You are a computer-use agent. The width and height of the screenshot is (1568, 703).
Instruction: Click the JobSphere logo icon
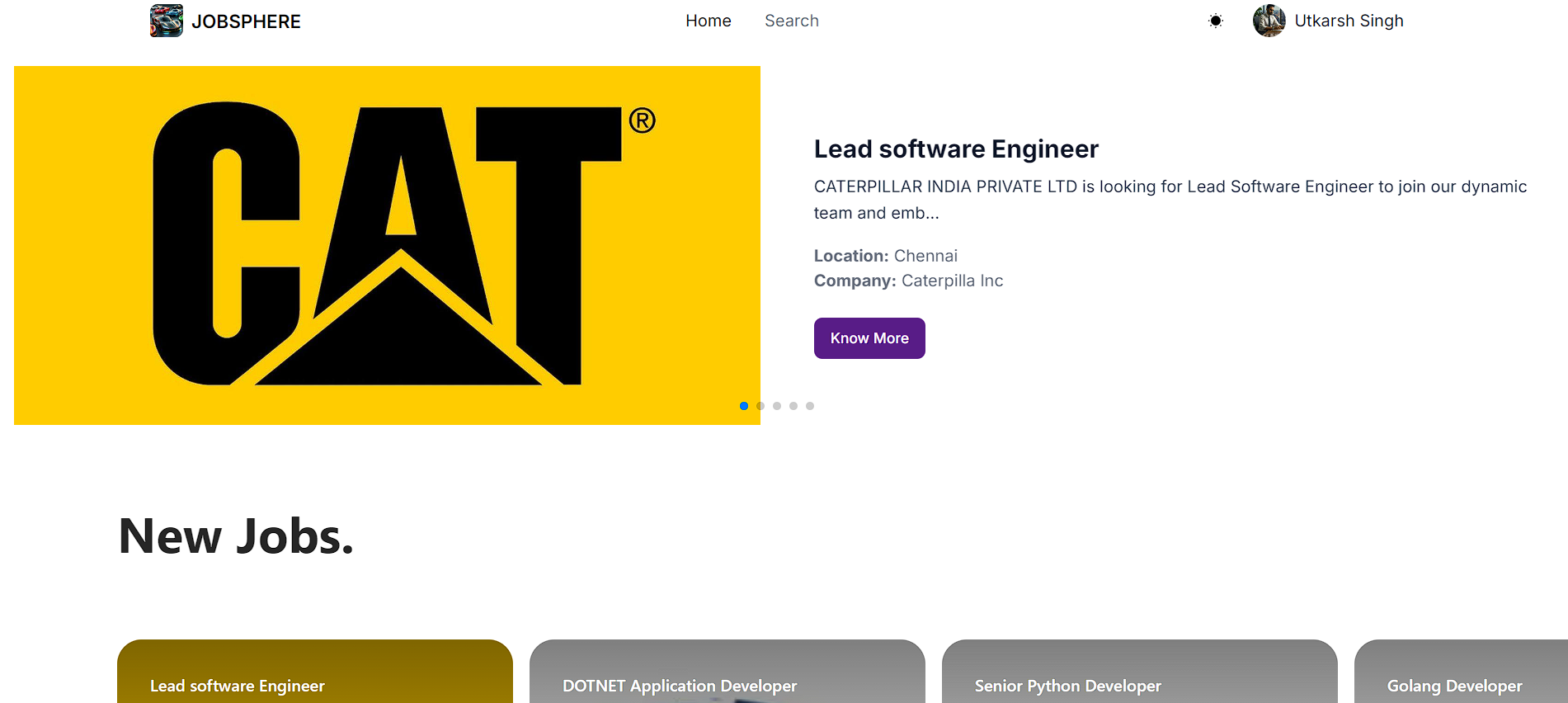166,21
